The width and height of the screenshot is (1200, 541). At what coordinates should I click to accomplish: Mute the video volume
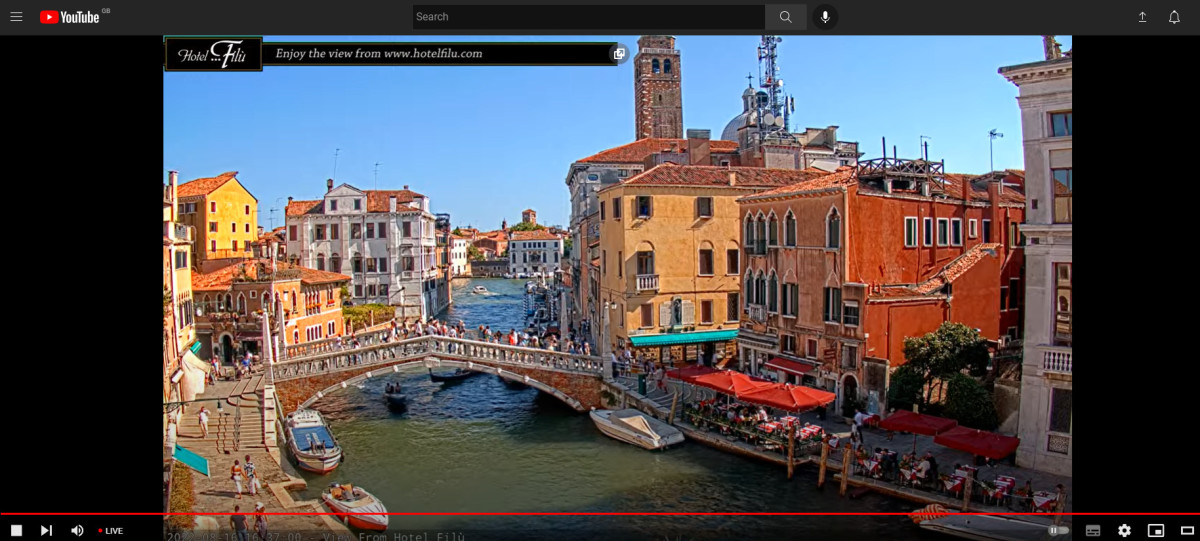tap(77, 530)
